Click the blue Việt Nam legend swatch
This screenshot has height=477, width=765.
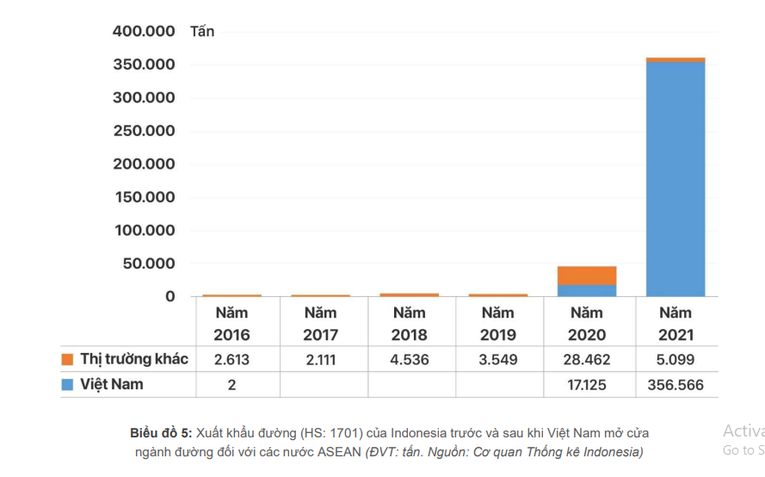tap(67, 384)
